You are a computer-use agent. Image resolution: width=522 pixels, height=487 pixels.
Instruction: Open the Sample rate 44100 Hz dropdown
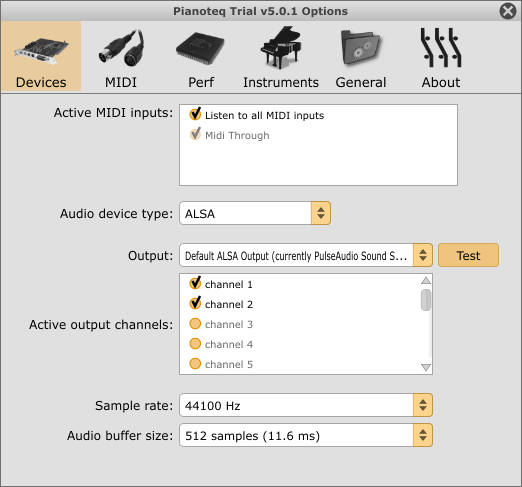306,405
